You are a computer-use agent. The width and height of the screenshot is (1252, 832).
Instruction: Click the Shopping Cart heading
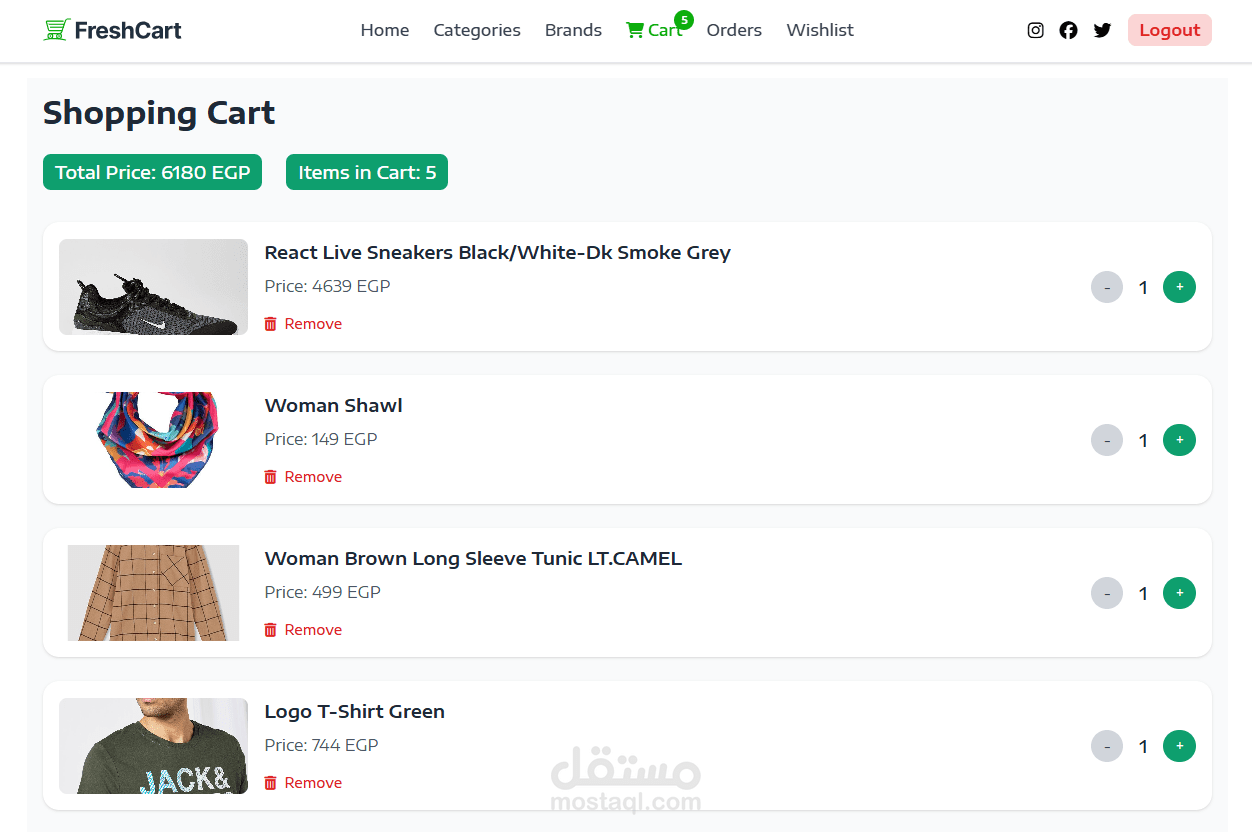159,113
